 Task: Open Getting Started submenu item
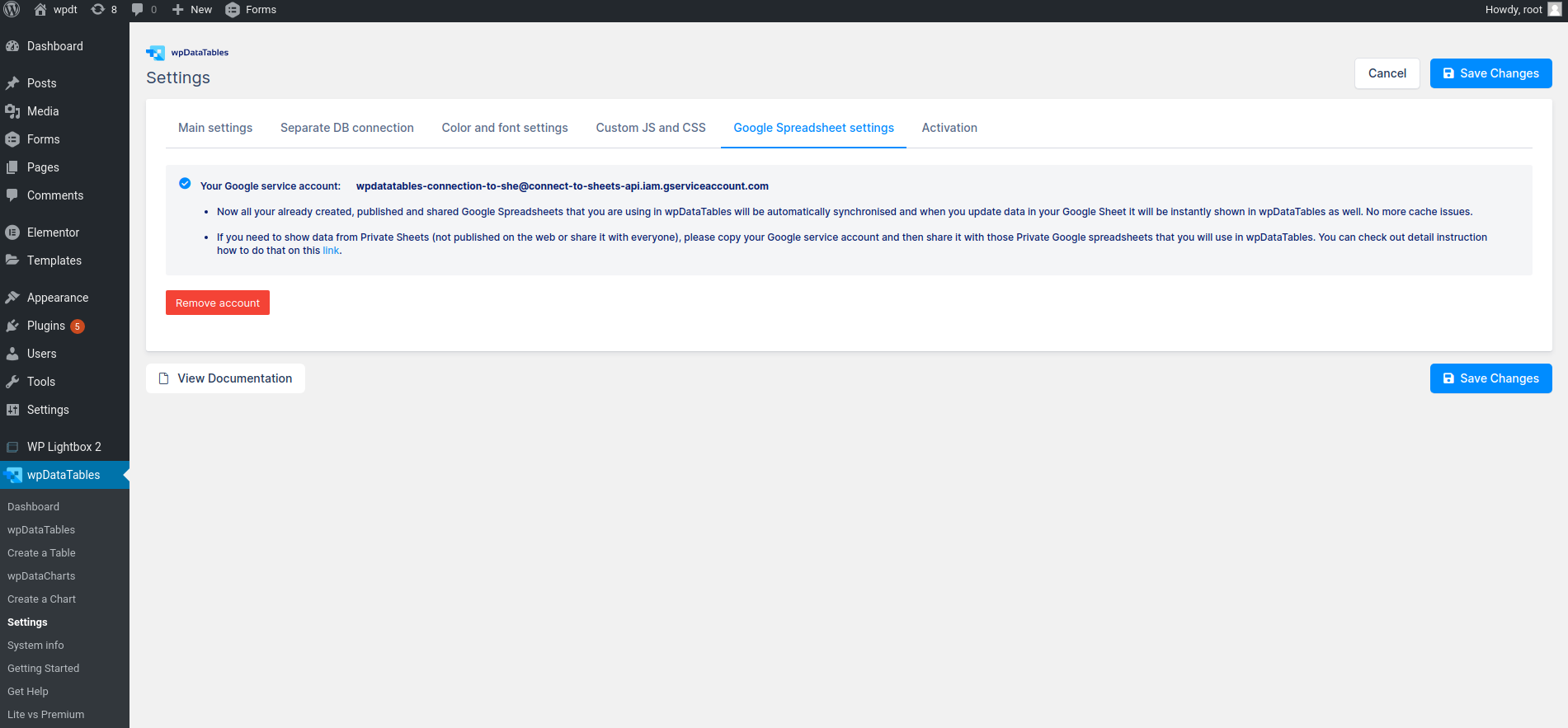pyautogui.click(x=43, y=669)
